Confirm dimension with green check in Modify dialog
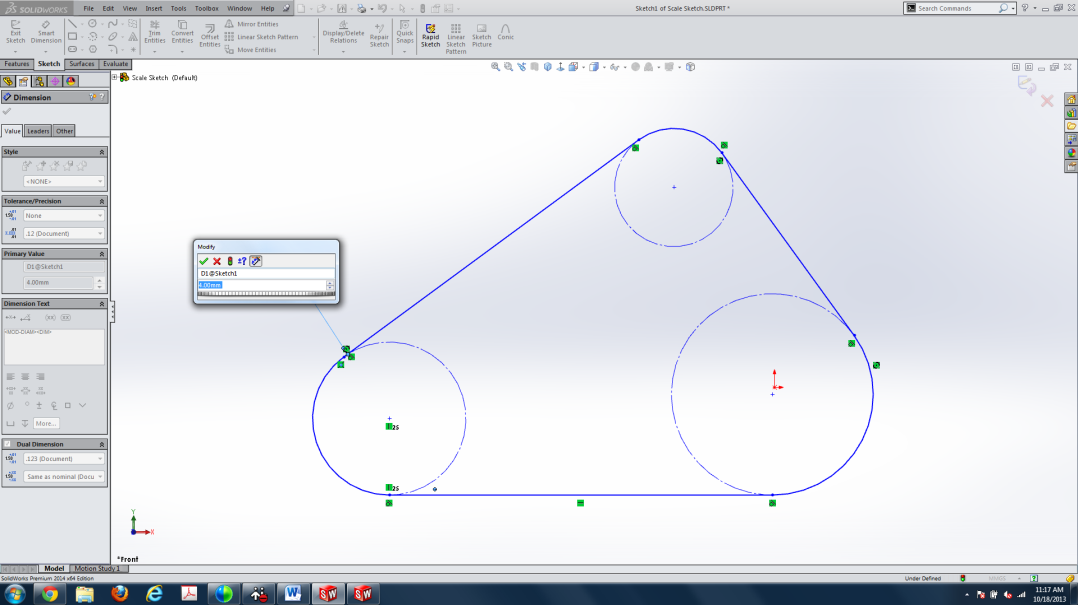This screenshot has height=605, width=1078. (204, 261)
